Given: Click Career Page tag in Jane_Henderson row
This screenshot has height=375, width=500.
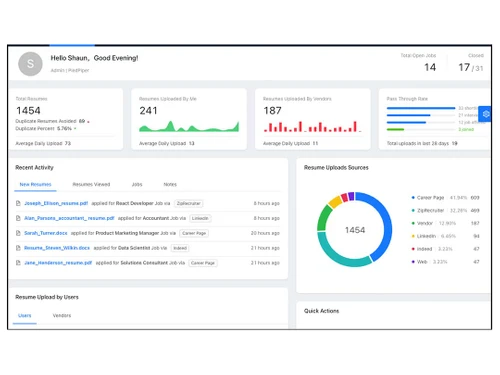Looking at the screenshot, I should point(203,263).
